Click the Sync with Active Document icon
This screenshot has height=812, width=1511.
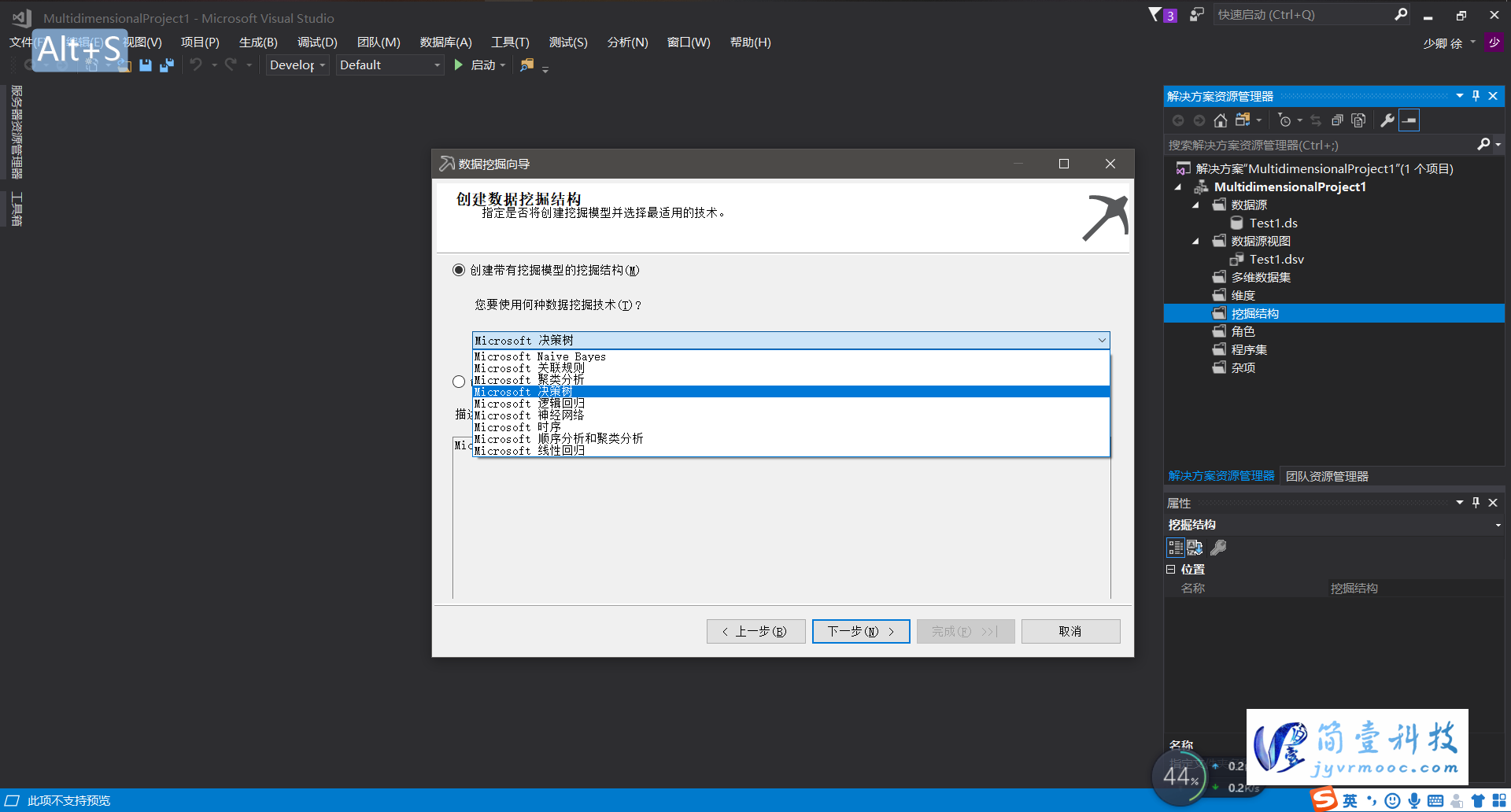point(1316,120)
